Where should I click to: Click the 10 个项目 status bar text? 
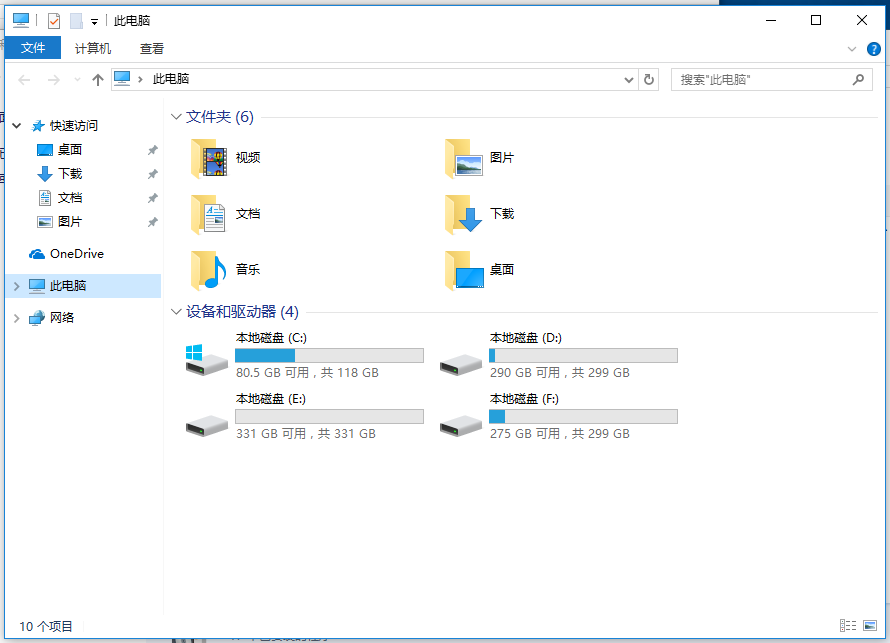click(46, 627)
